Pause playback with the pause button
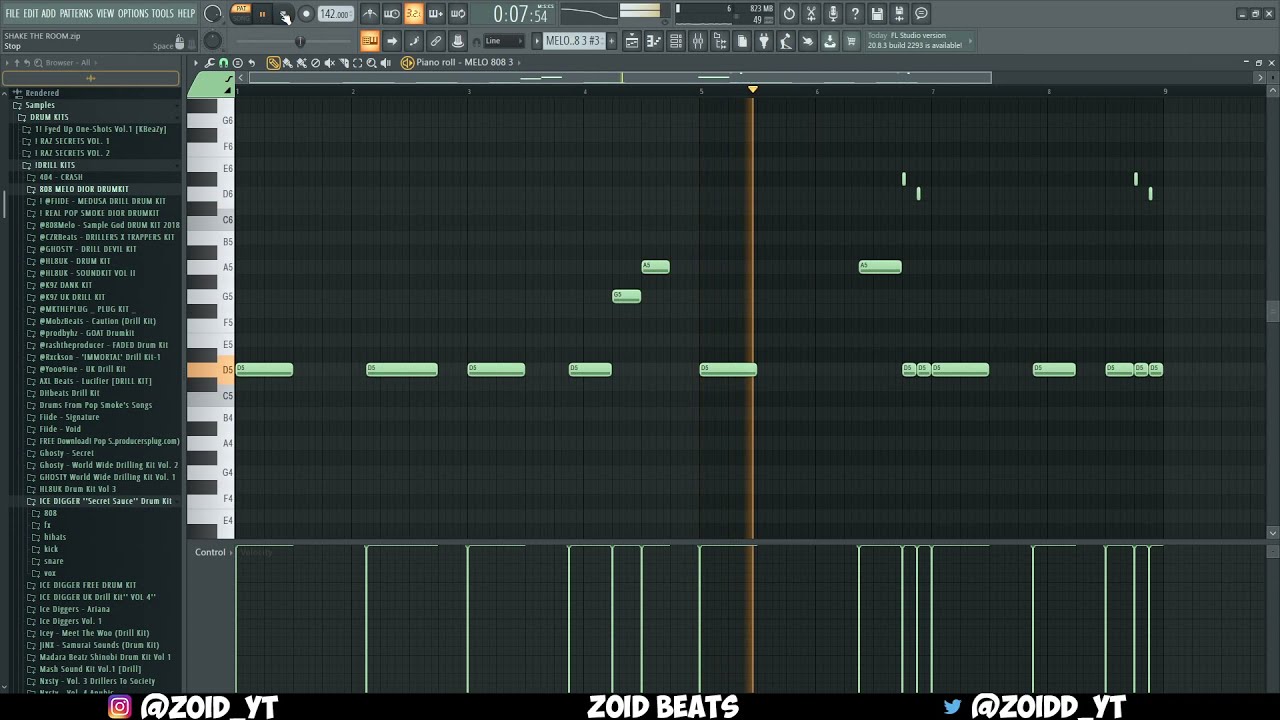This screenshot has height=720, width=1280. pyautogui.click(x=263, y=14)
